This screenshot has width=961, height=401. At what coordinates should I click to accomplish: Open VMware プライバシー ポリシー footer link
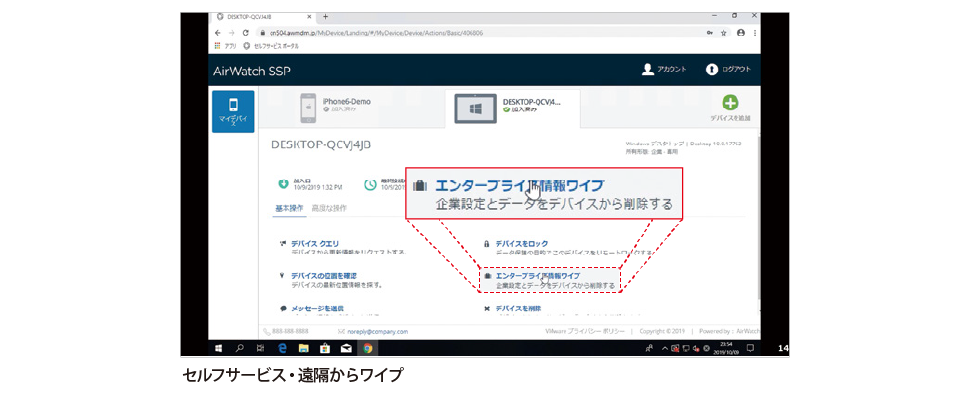pyautogui.click(x=585, y=331)
